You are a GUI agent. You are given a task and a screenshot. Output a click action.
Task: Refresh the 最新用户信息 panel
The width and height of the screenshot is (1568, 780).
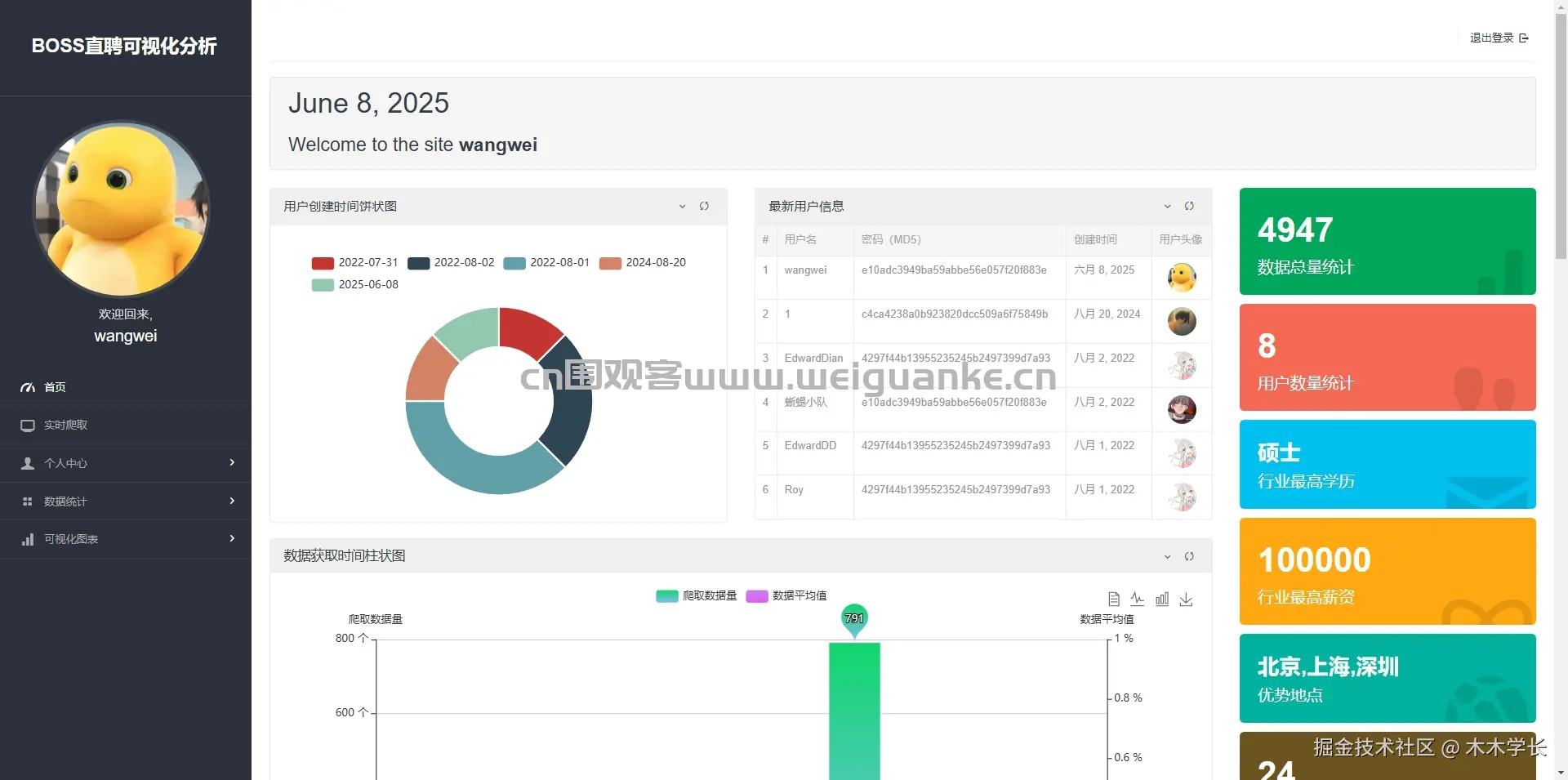coord(1189,207)
